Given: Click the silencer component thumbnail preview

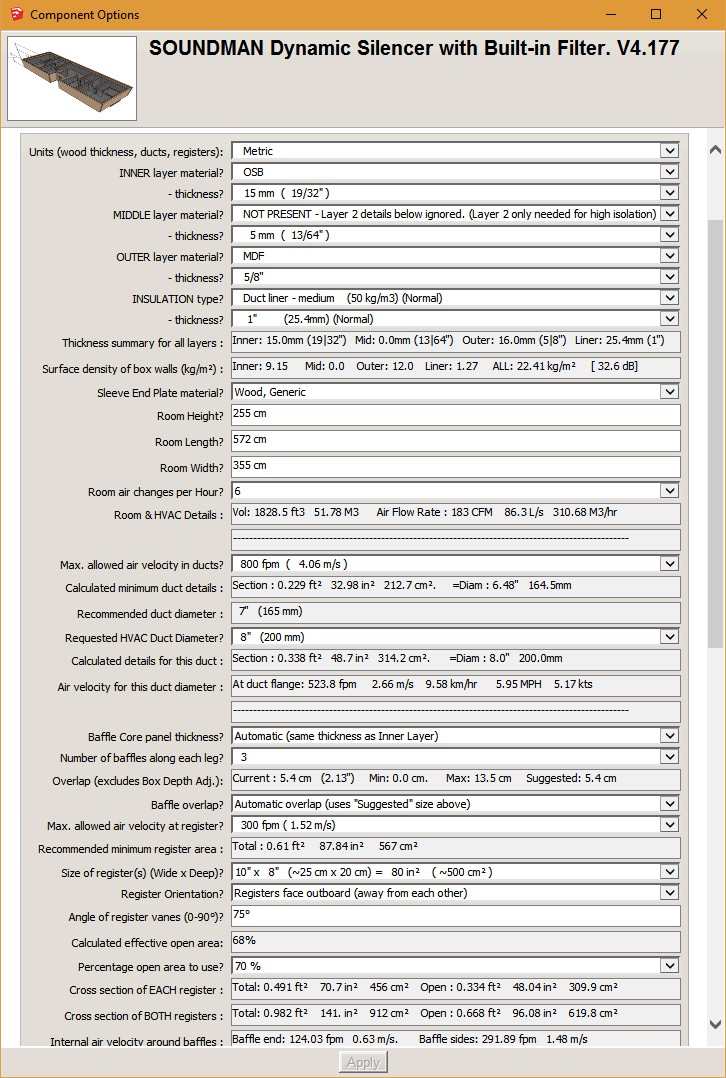Looking at the screenshot, I should click(72, 78).
